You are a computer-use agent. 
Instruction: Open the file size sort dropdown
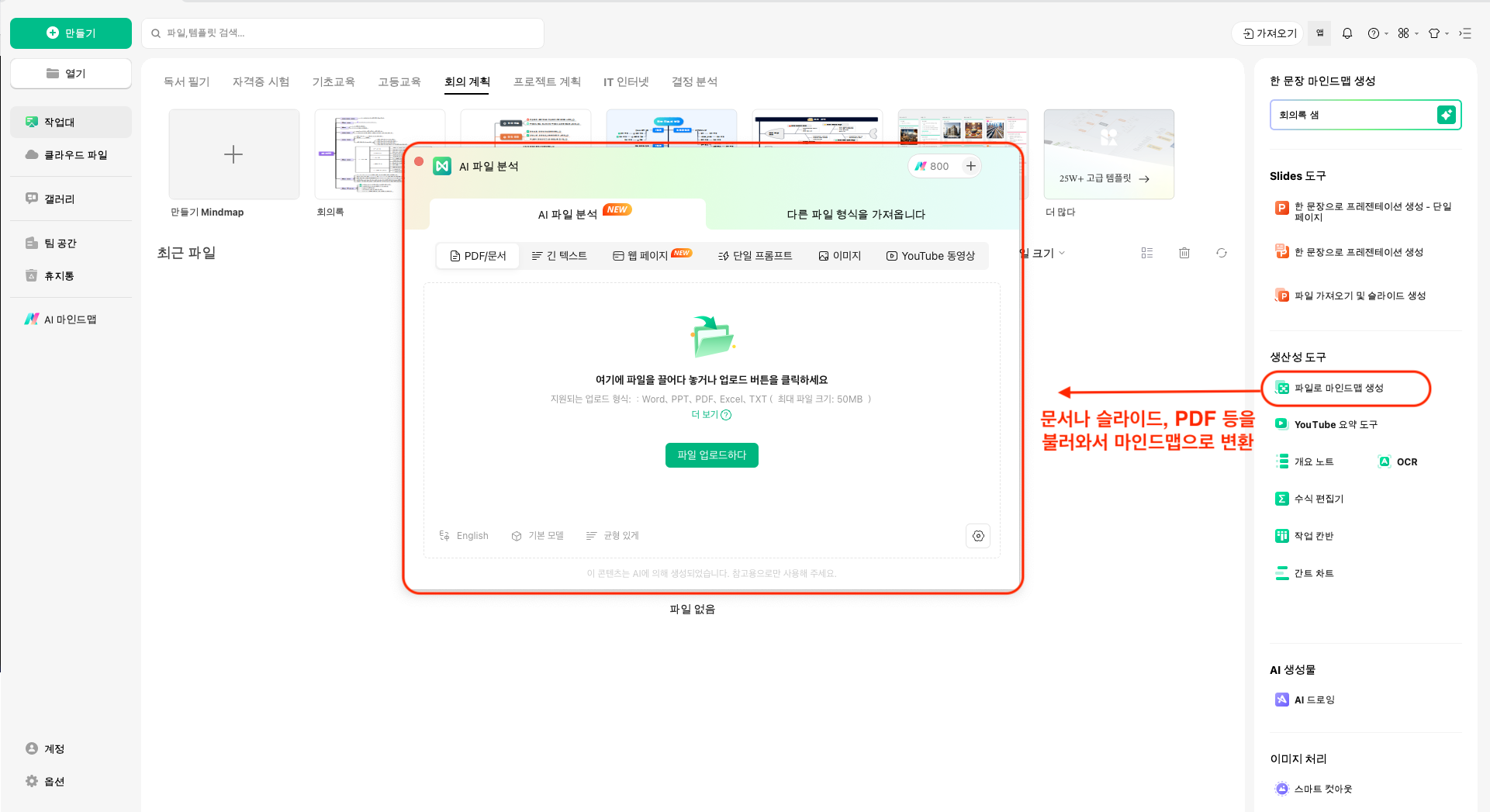(x=1042, y=253)
